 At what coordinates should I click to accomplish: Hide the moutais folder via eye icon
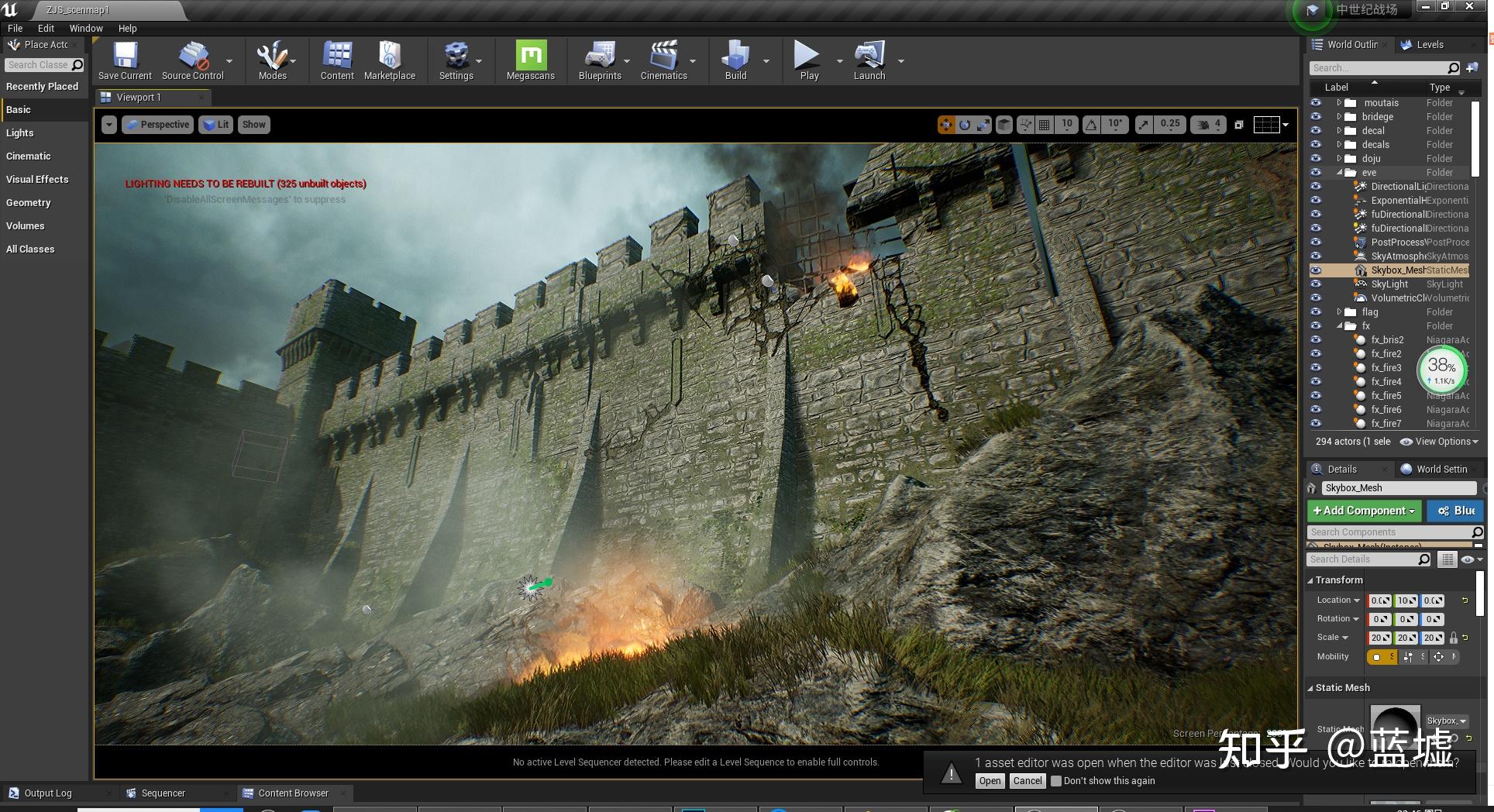[1316, 103]
